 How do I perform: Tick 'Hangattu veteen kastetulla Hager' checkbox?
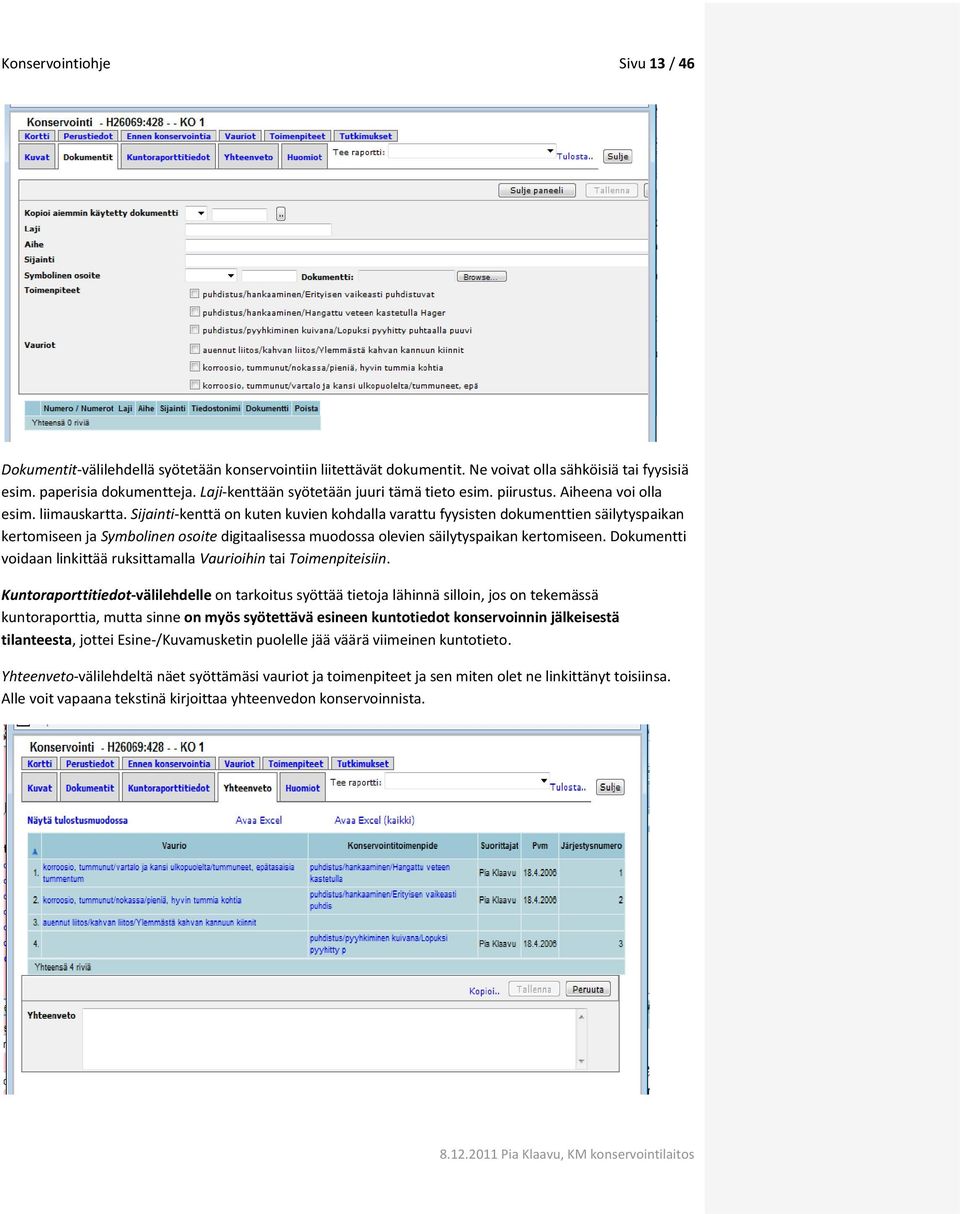coord(194,312)
